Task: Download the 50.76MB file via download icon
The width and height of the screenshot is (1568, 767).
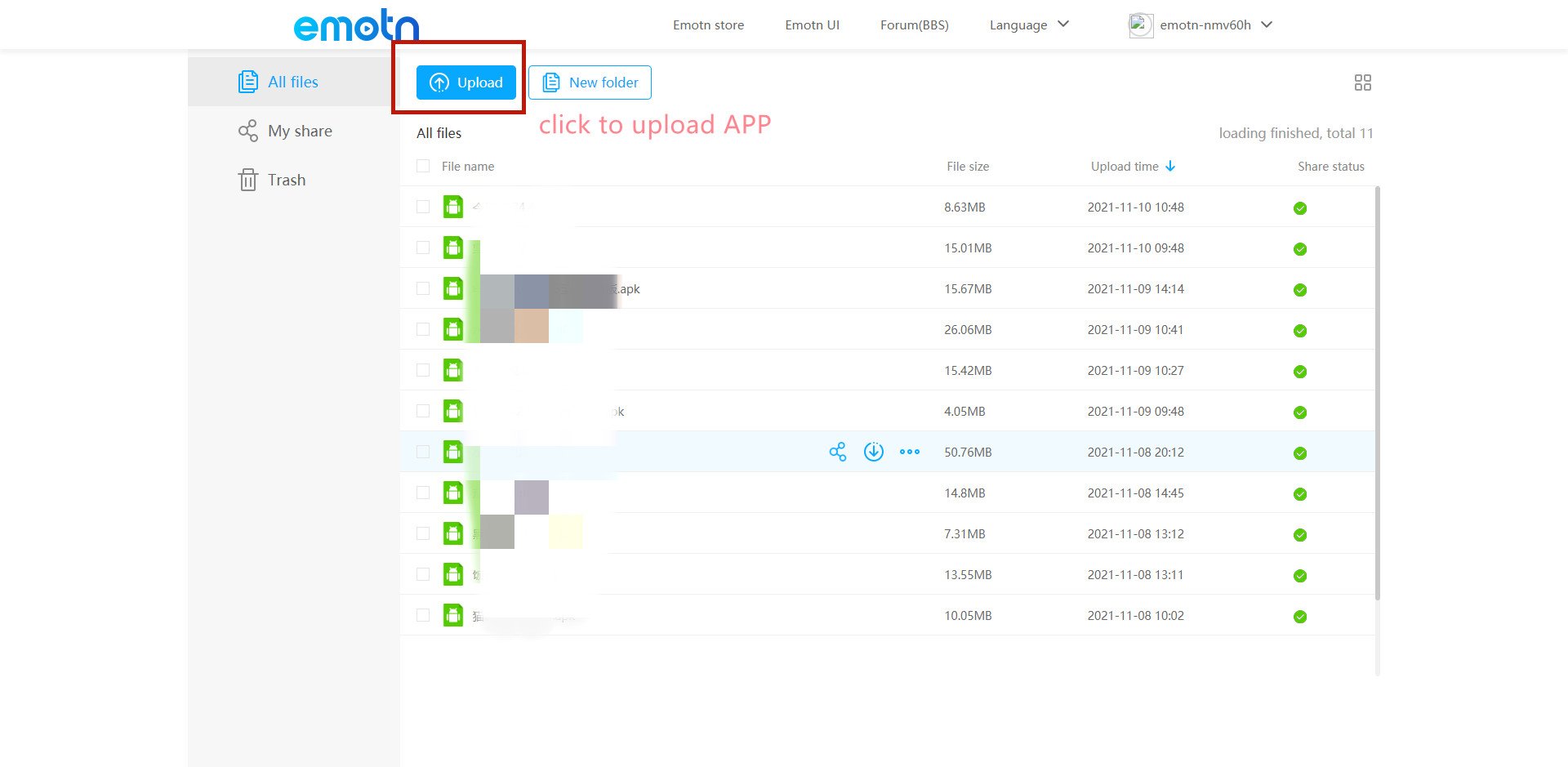Action: [x=873, y=452]
